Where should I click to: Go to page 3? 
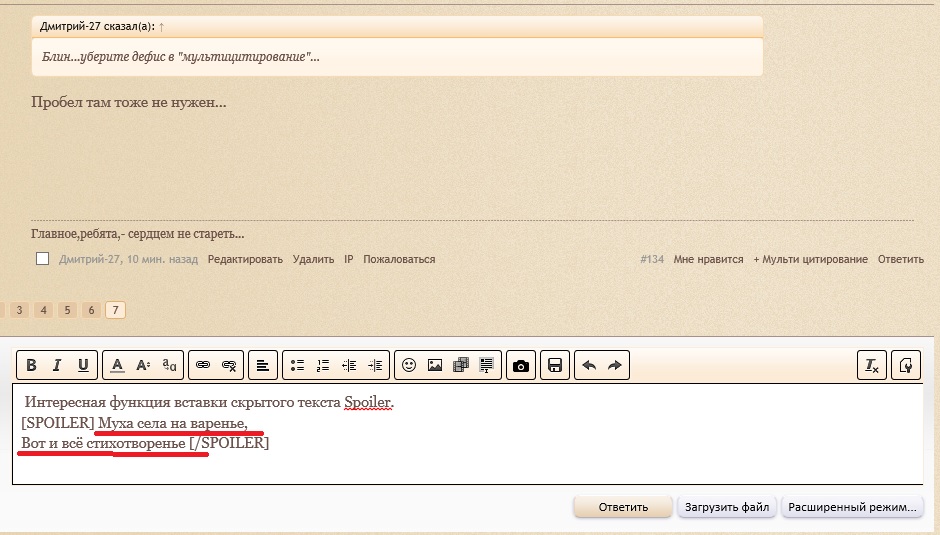(19, 310)
